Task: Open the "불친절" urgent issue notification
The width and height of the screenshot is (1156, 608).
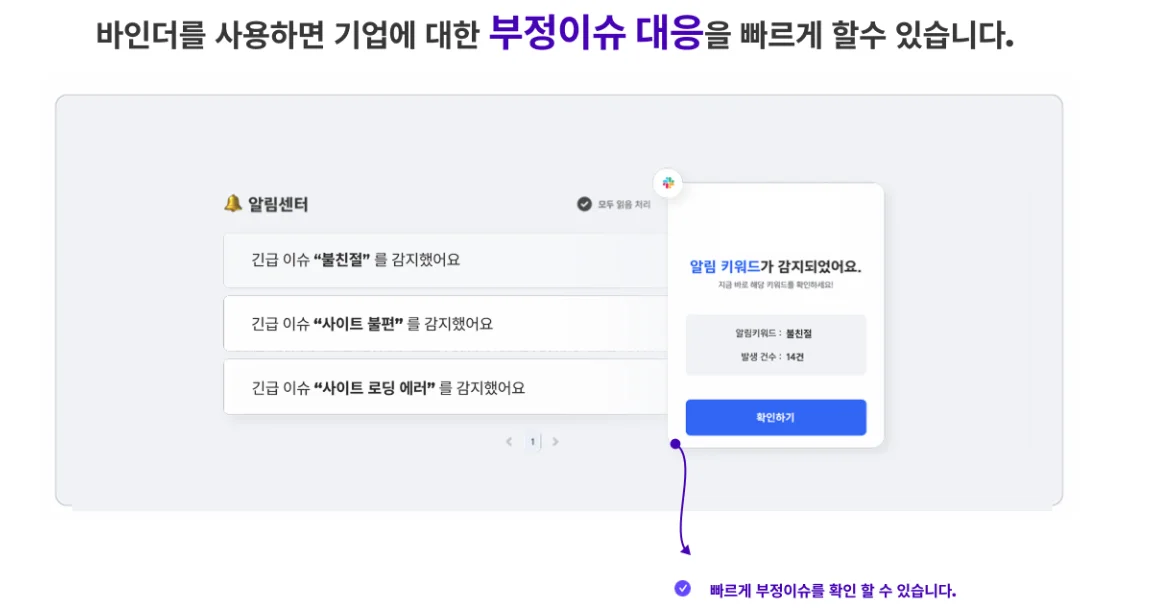Action: 445,260
